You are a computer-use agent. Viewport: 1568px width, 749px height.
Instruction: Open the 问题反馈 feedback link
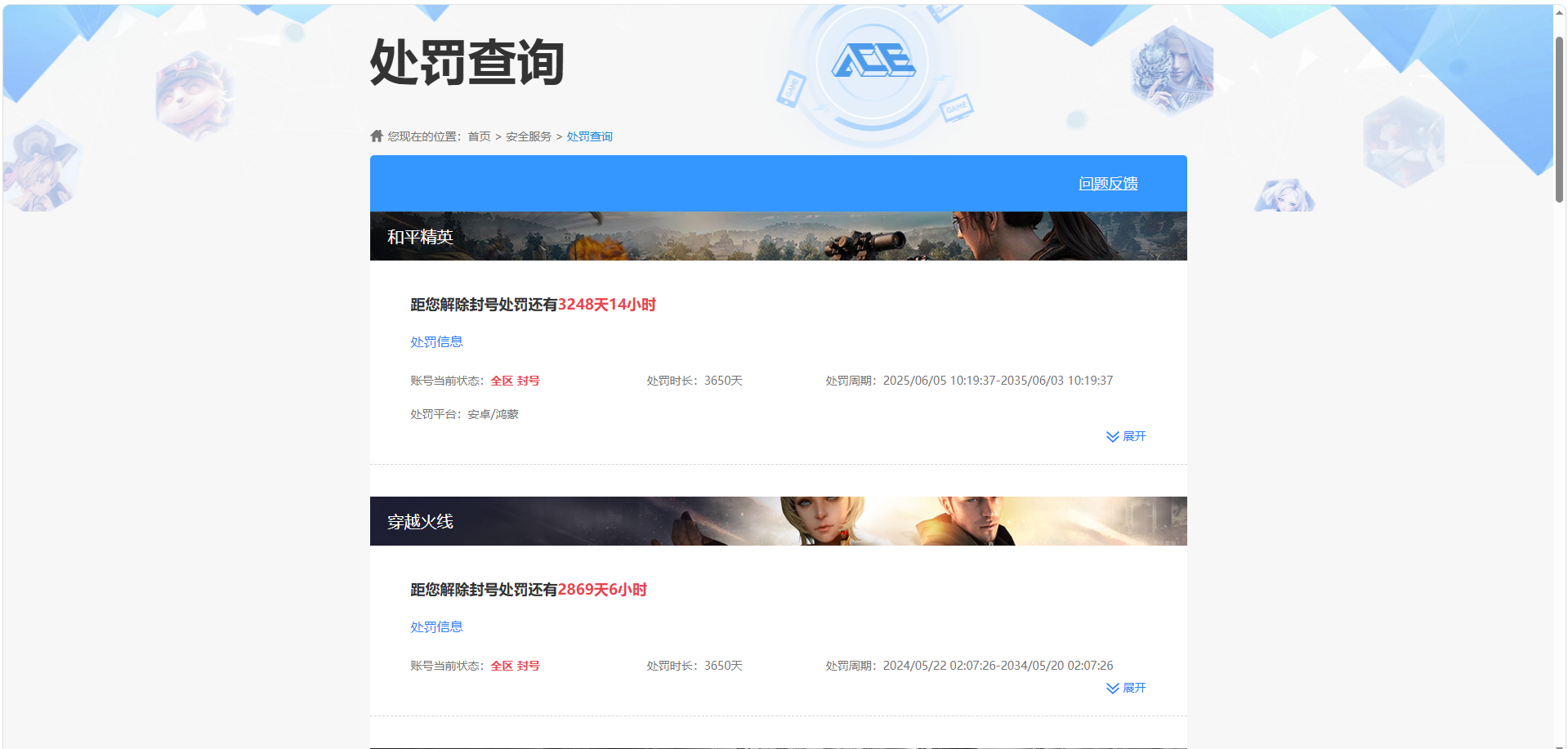[x=1108, y=183]
